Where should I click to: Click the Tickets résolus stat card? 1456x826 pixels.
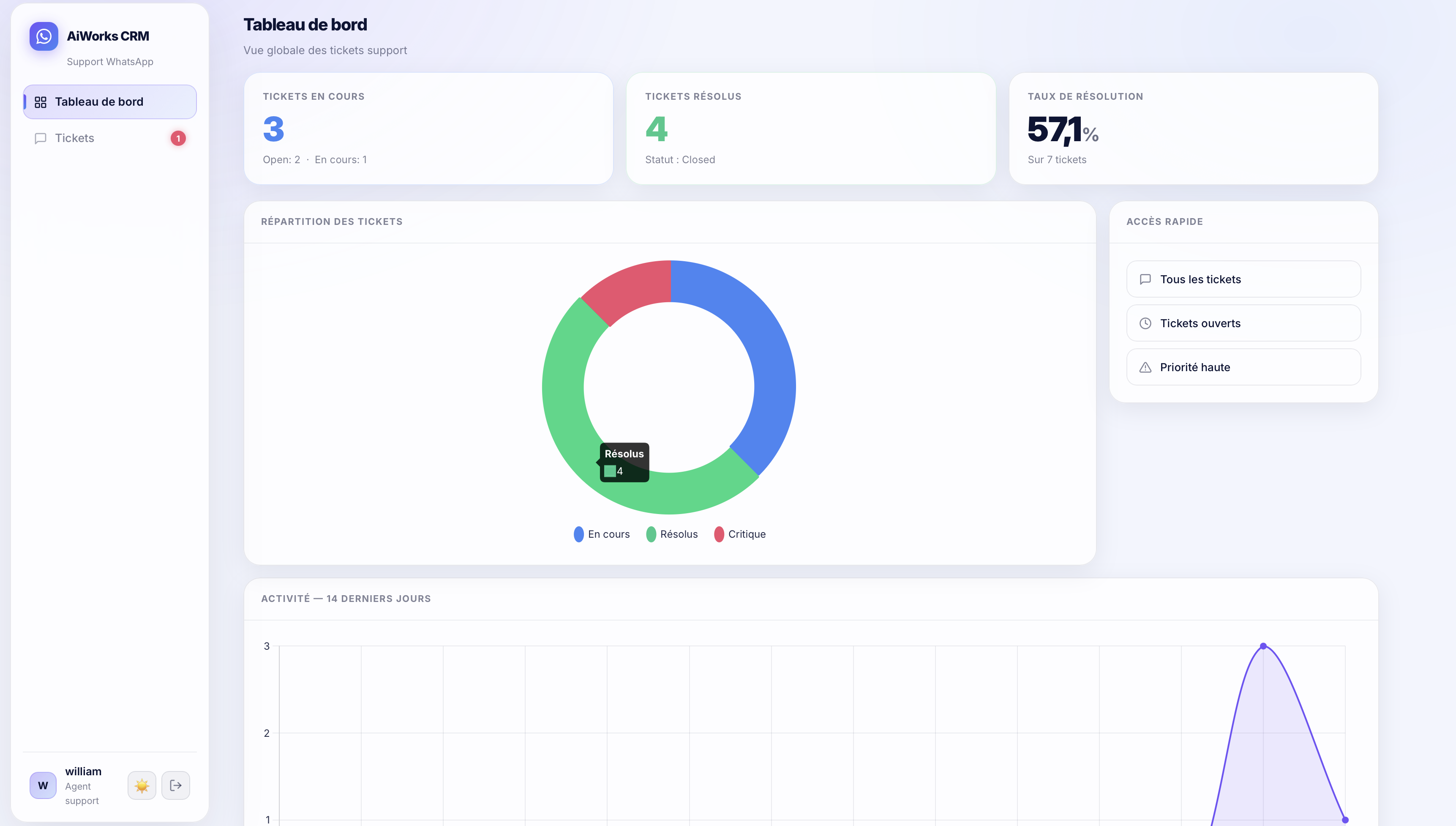point(811,128)
